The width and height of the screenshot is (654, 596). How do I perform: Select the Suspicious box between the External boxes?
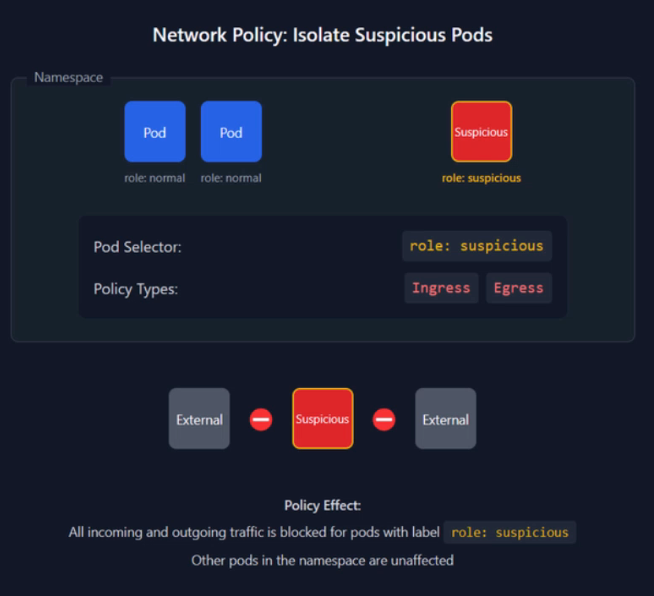point(322,419)
